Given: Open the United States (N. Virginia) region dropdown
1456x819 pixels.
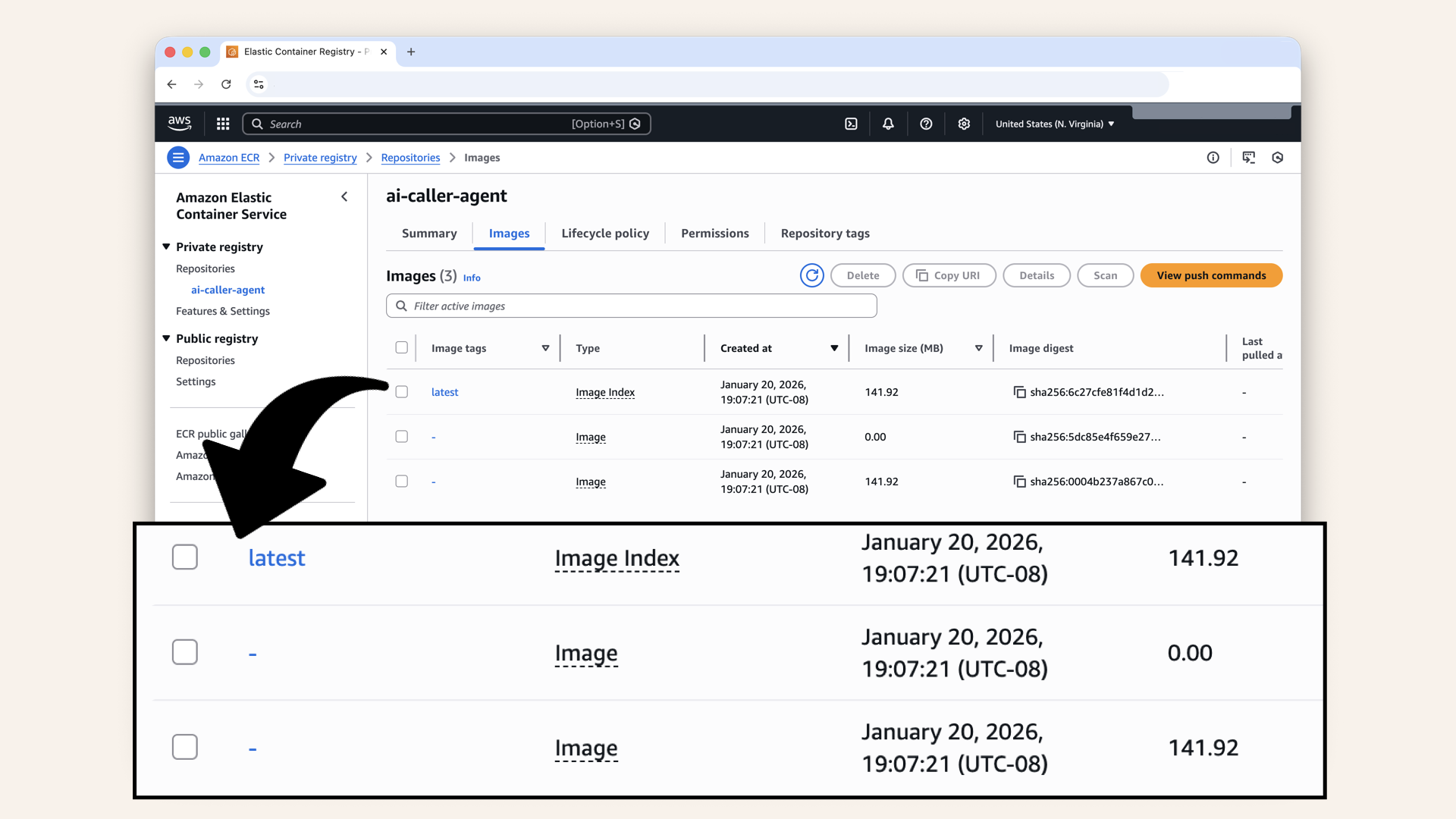Looking at the screenshot, I should 1055,124.
